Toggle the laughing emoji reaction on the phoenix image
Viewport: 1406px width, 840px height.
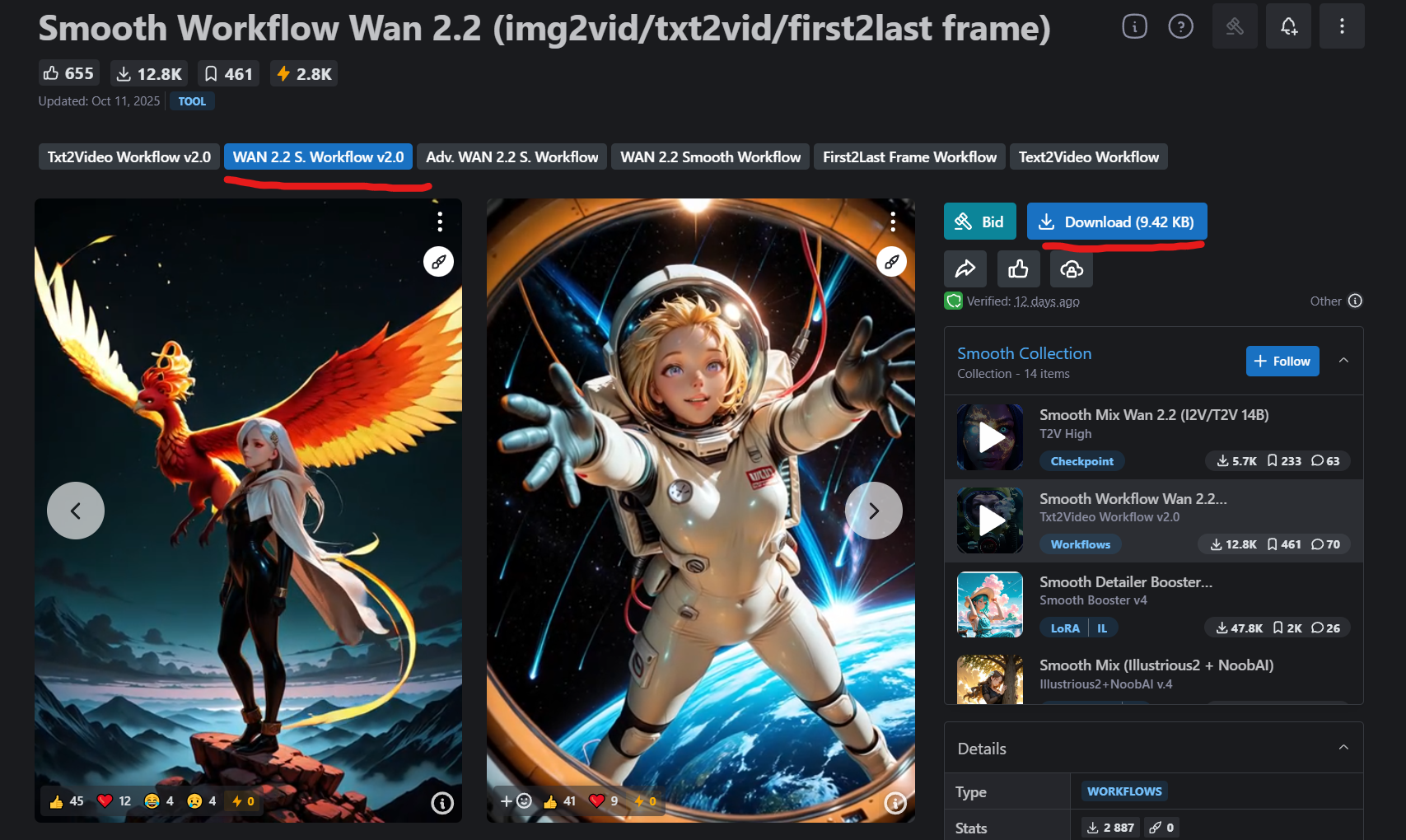point(159,801)
